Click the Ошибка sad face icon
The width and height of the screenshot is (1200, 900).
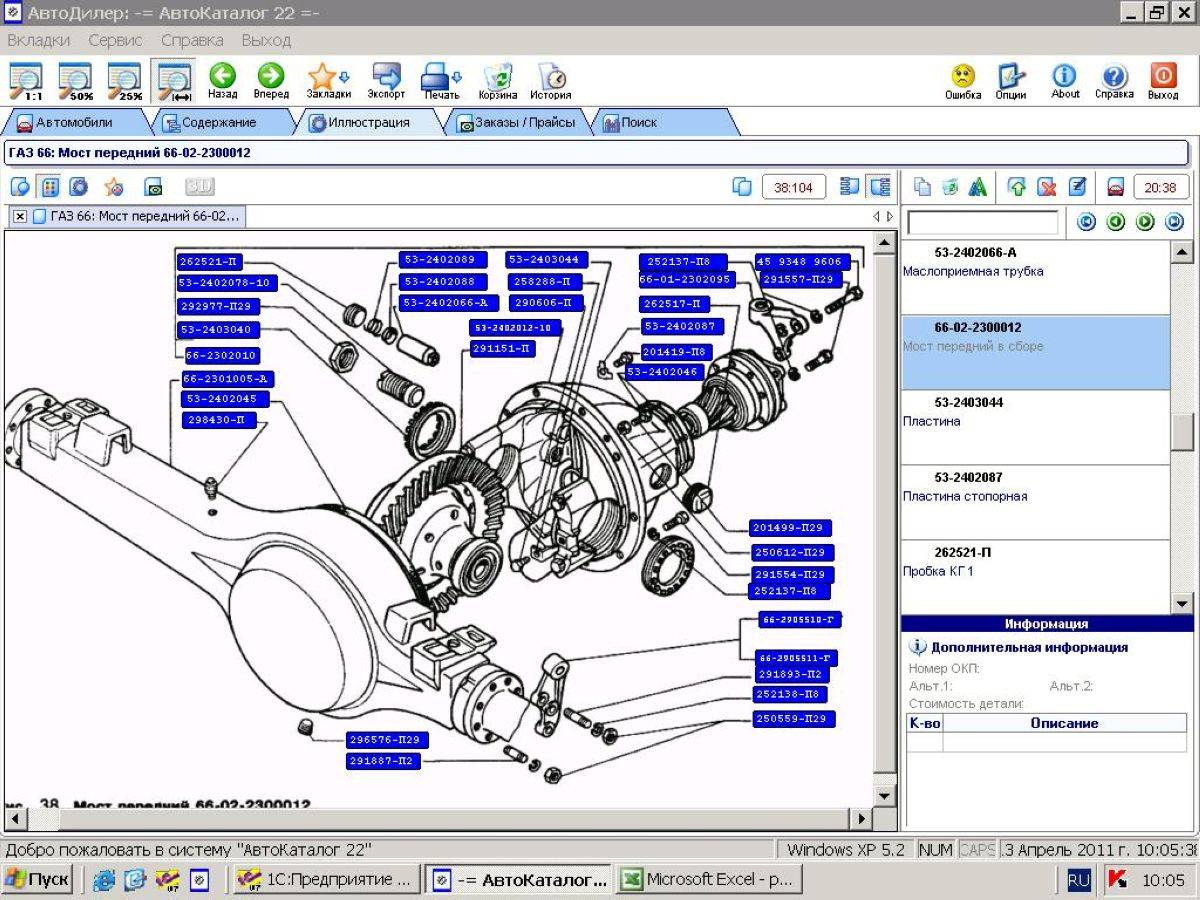[963, 76]
